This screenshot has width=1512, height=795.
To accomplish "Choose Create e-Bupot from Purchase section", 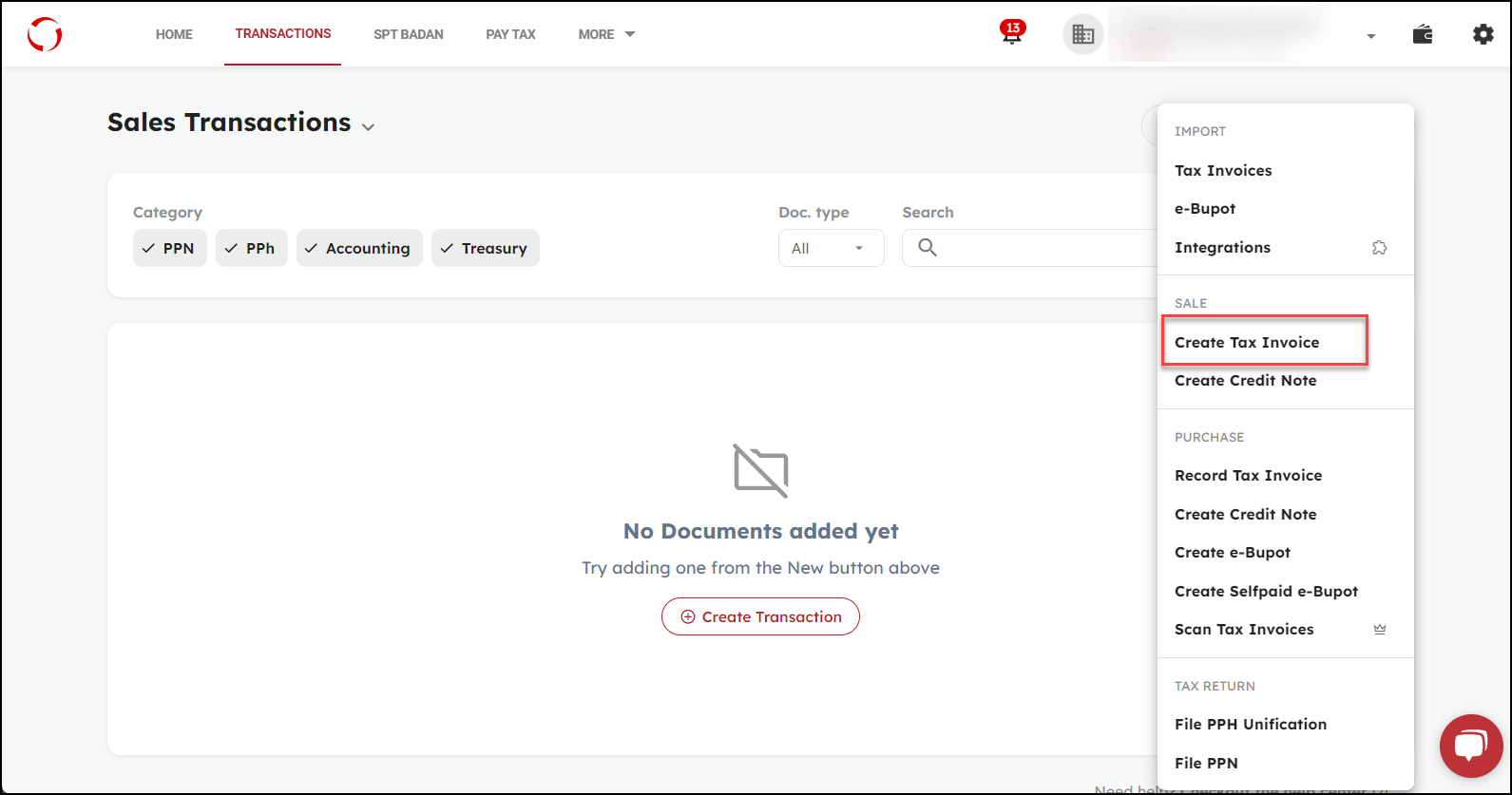I will pos(1233,553).
